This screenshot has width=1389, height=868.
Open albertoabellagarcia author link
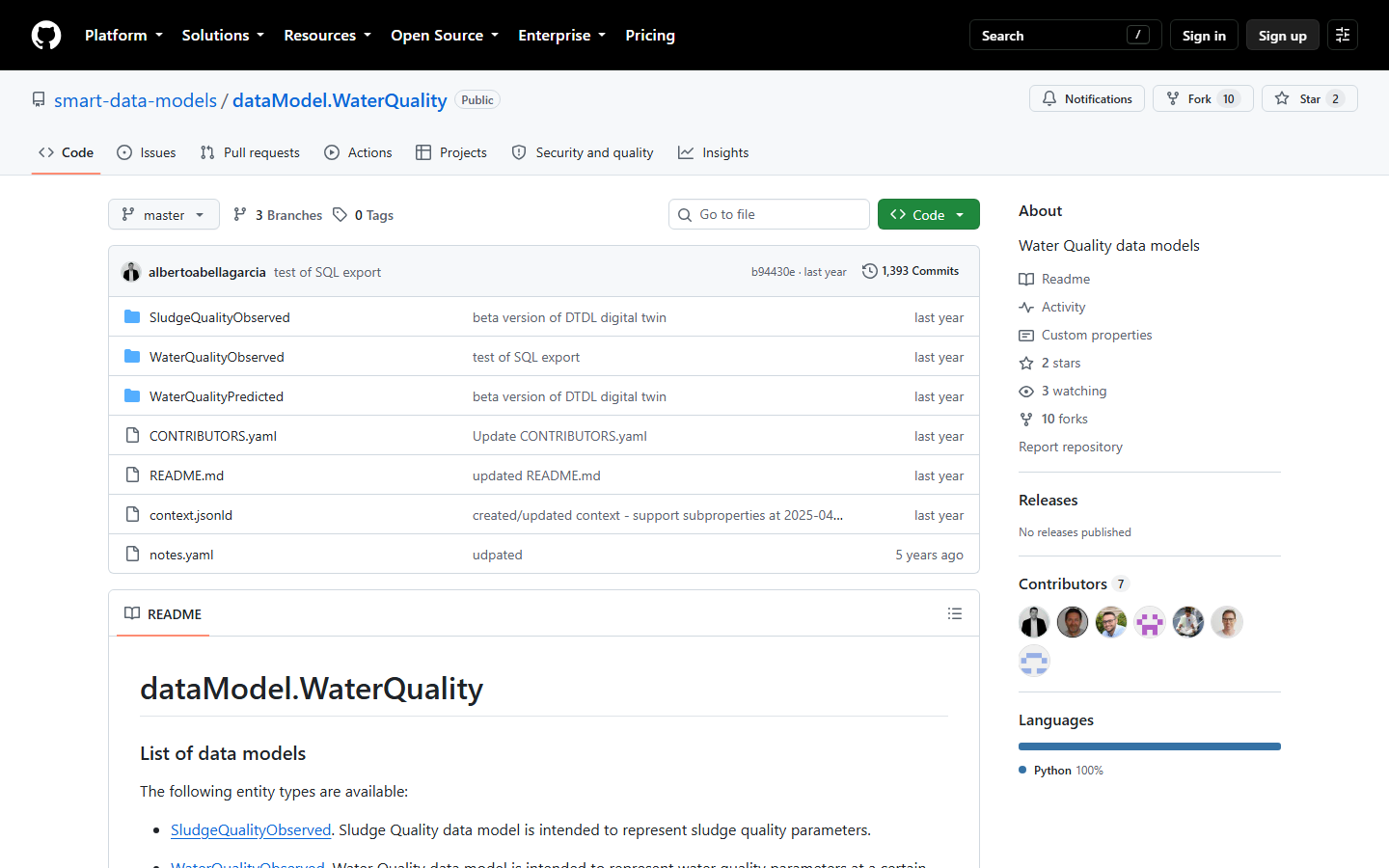coord(207,272)
